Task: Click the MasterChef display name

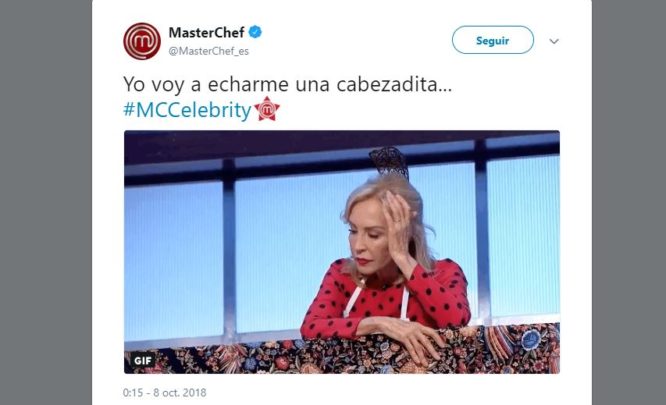Action: [x=206, y=32]
